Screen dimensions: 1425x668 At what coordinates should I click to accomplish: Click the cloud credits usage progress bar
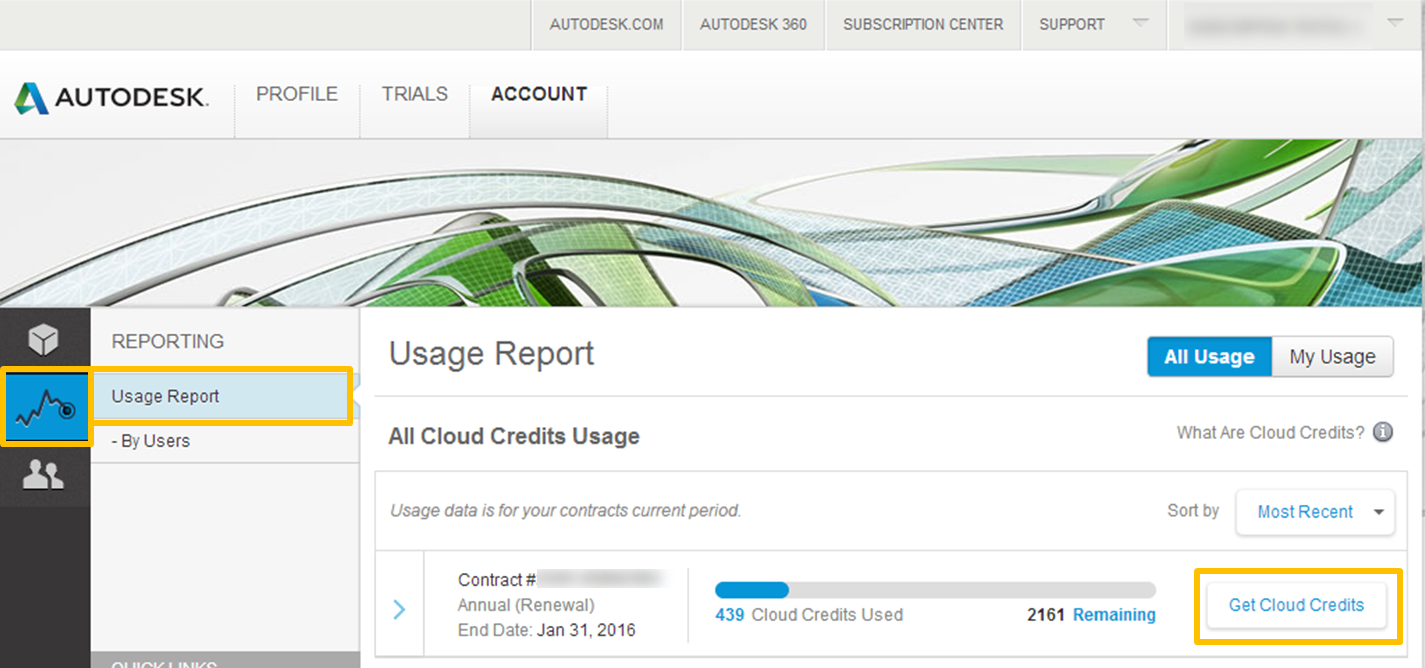click(x=935, y=589)
